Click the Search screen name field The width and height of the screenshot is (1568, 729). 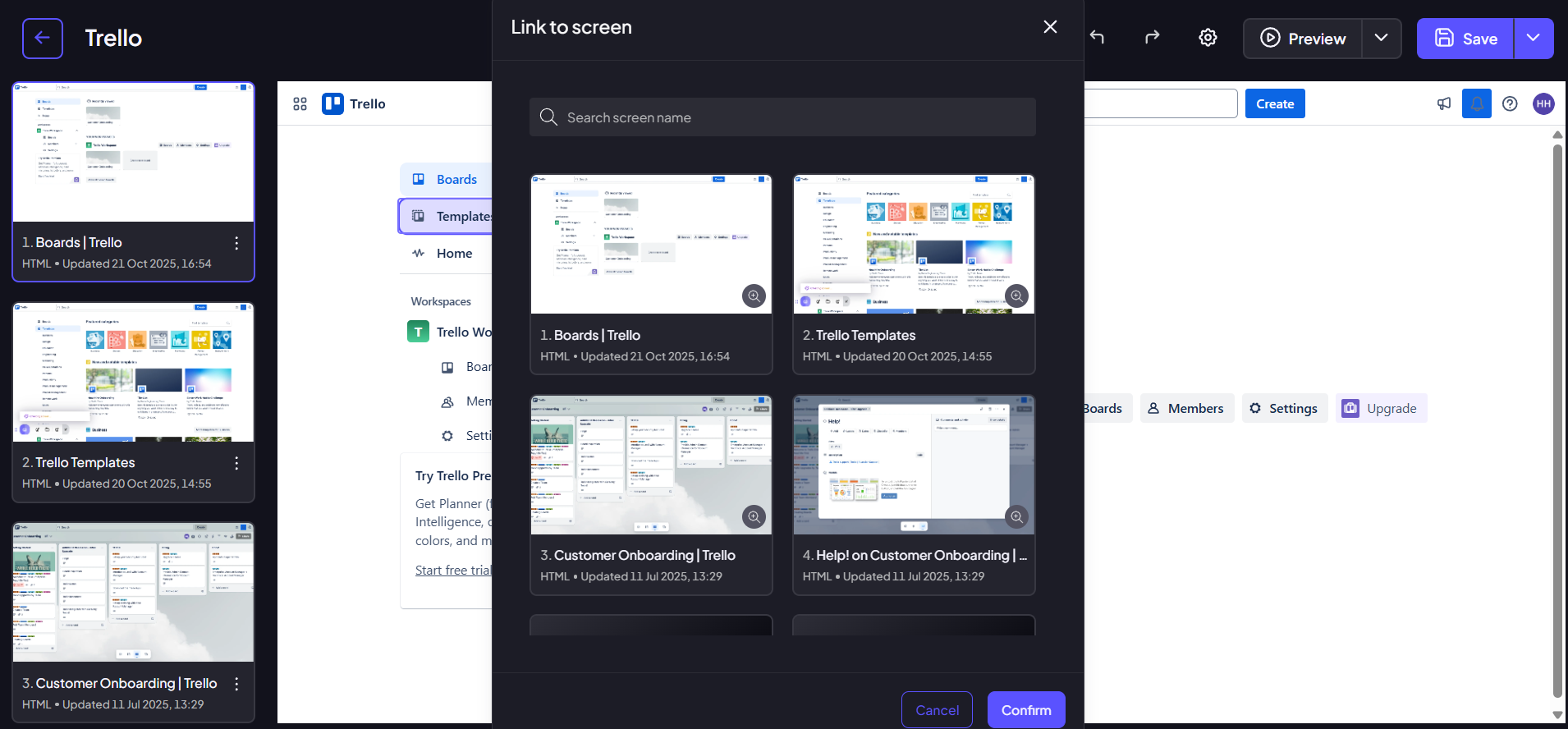pyautogui.click(x=782, y=117)
